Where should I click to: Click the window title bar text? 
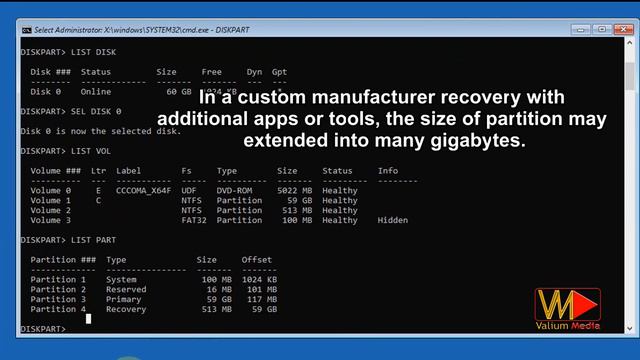142,30
